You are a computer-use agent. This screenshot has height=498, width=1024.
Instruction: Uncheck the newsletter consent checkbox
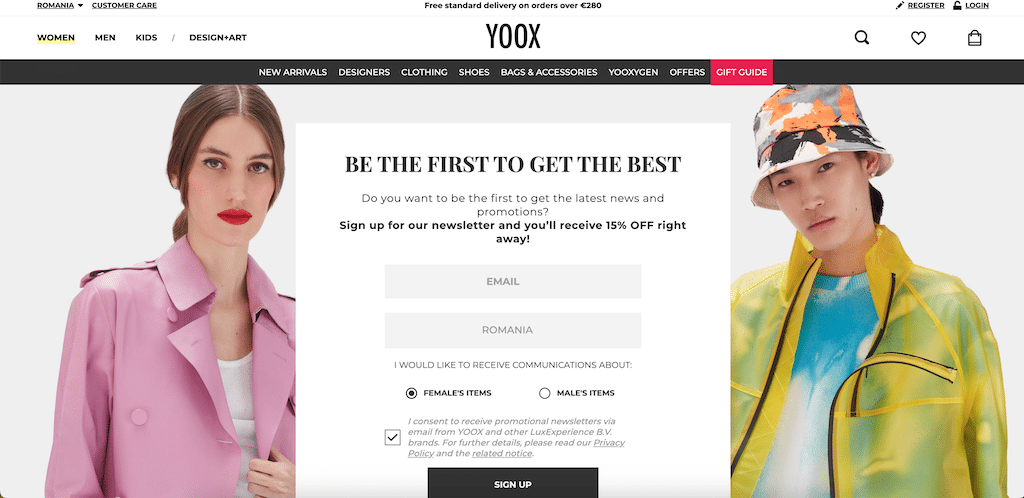coord(392,437)
